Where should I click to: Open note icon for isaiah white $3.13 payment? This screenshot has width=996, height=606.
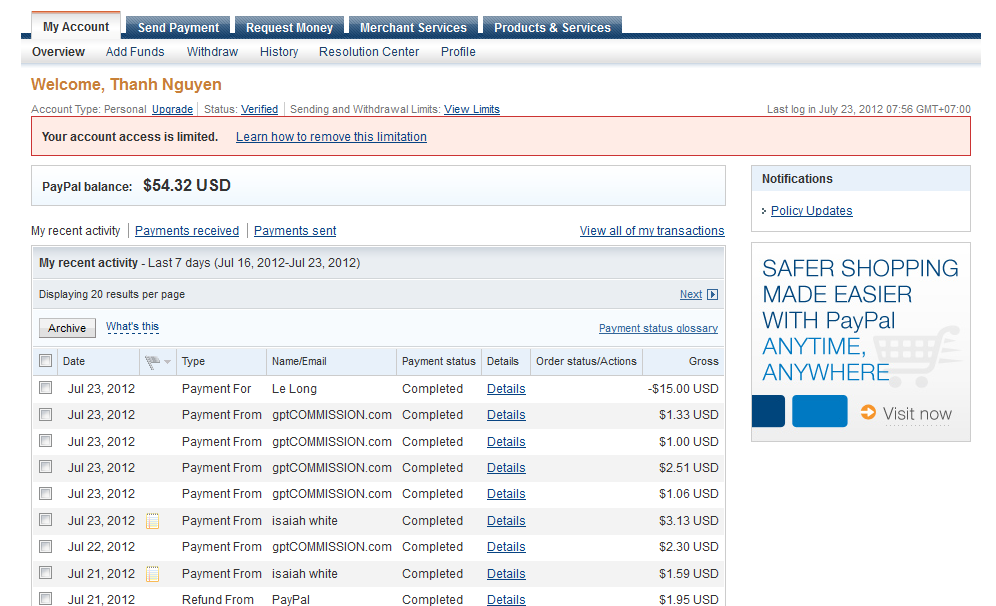pos(152,521)
